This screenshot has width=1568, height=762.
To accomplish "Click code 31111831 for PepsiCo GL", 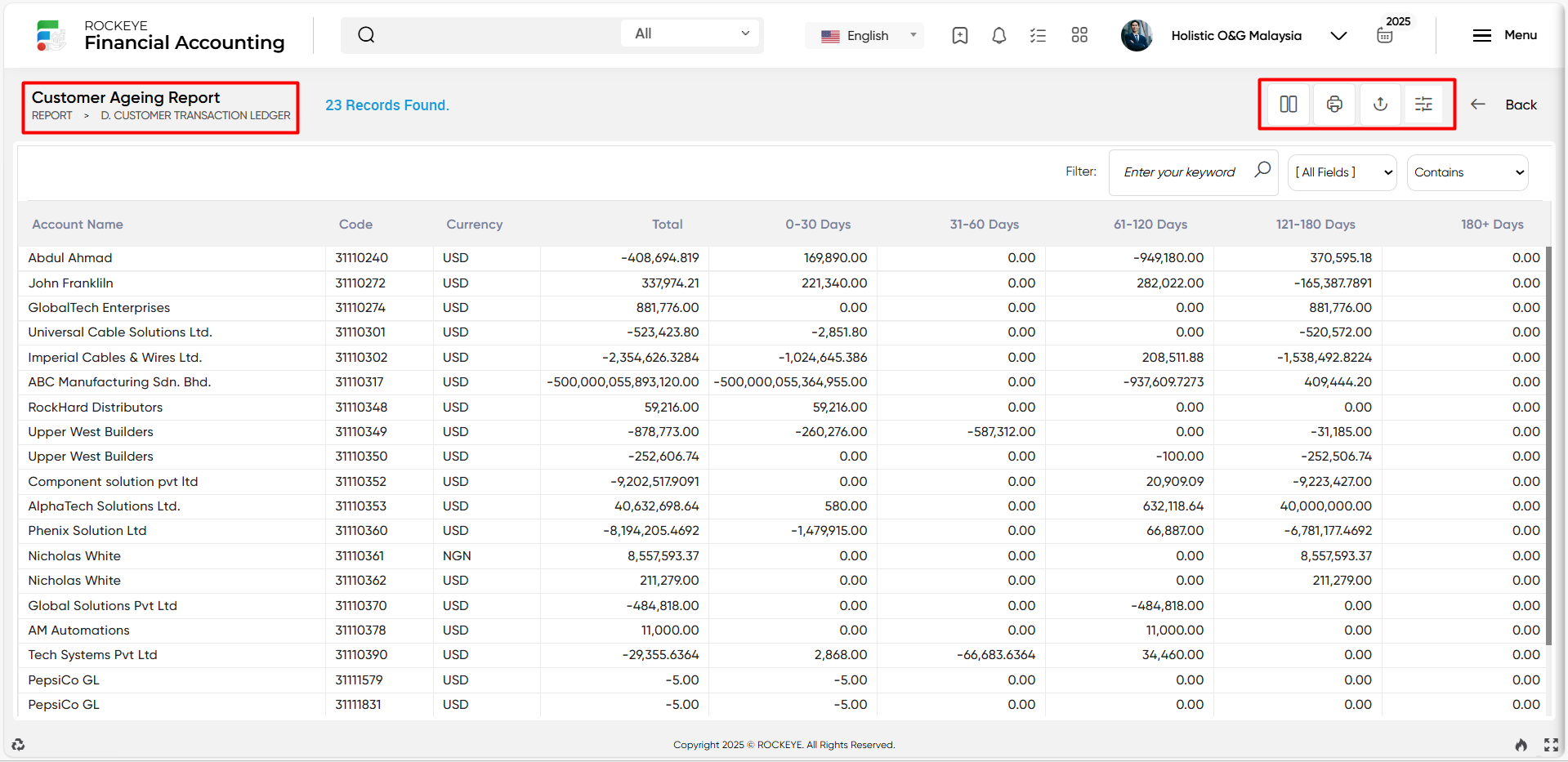I will (x=358, y=705).
